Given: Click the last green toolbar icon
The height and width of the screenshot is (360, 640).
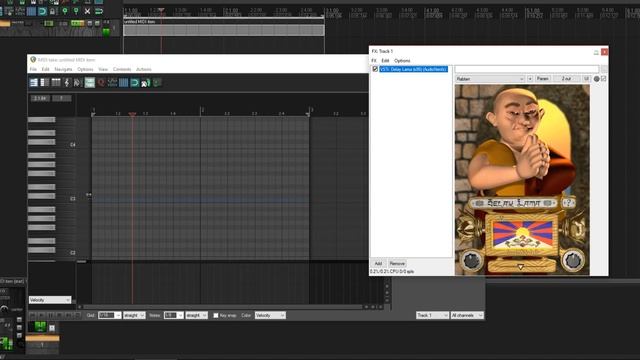Looking at the screenshot, I should point(157,83).
